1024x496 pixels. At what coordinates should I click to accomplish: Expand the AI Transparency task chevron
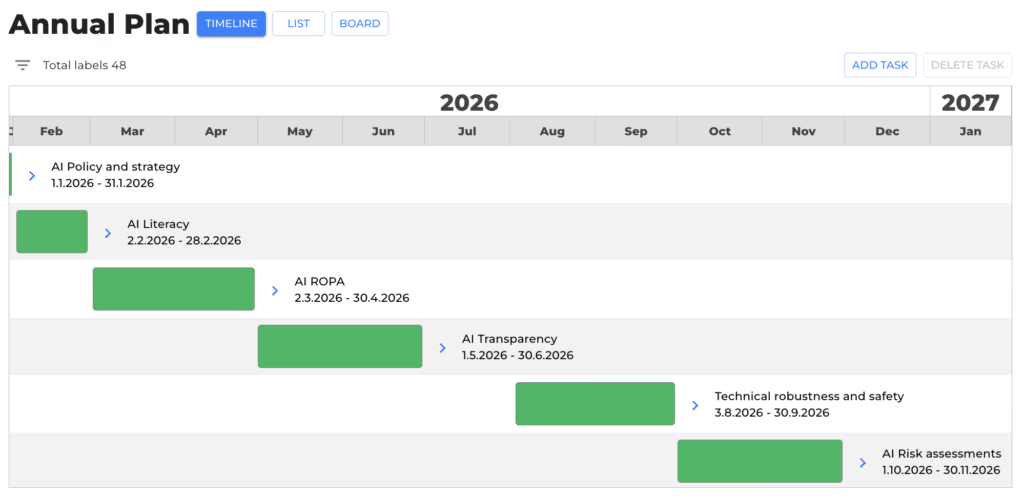click(x=442, y=348)
